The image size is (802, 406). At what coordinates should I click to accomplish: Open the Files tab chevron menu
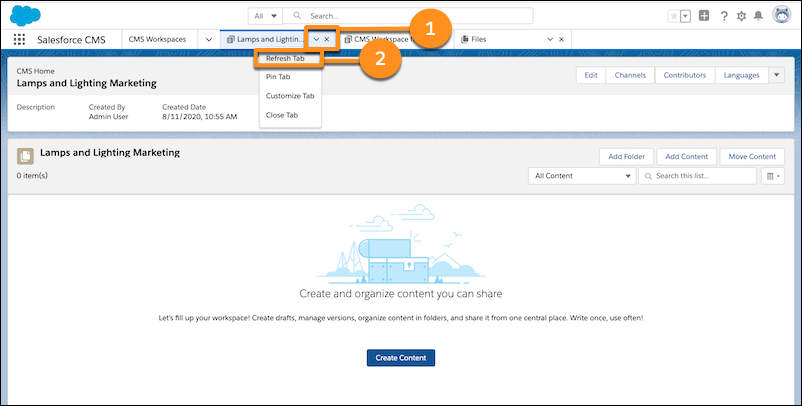pyautogui.click(x=550, y=39)
